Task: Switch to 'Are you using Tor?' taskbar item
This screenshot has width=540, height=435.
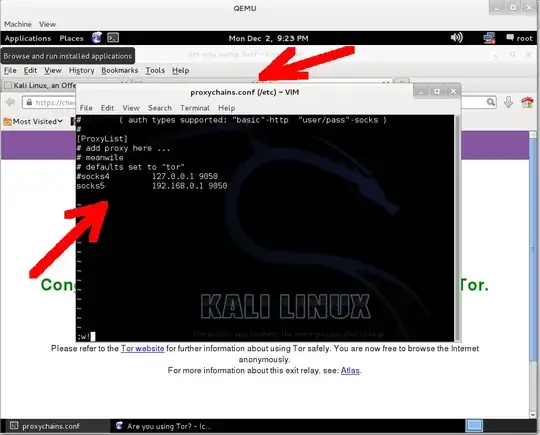Action: coord(164,426)
